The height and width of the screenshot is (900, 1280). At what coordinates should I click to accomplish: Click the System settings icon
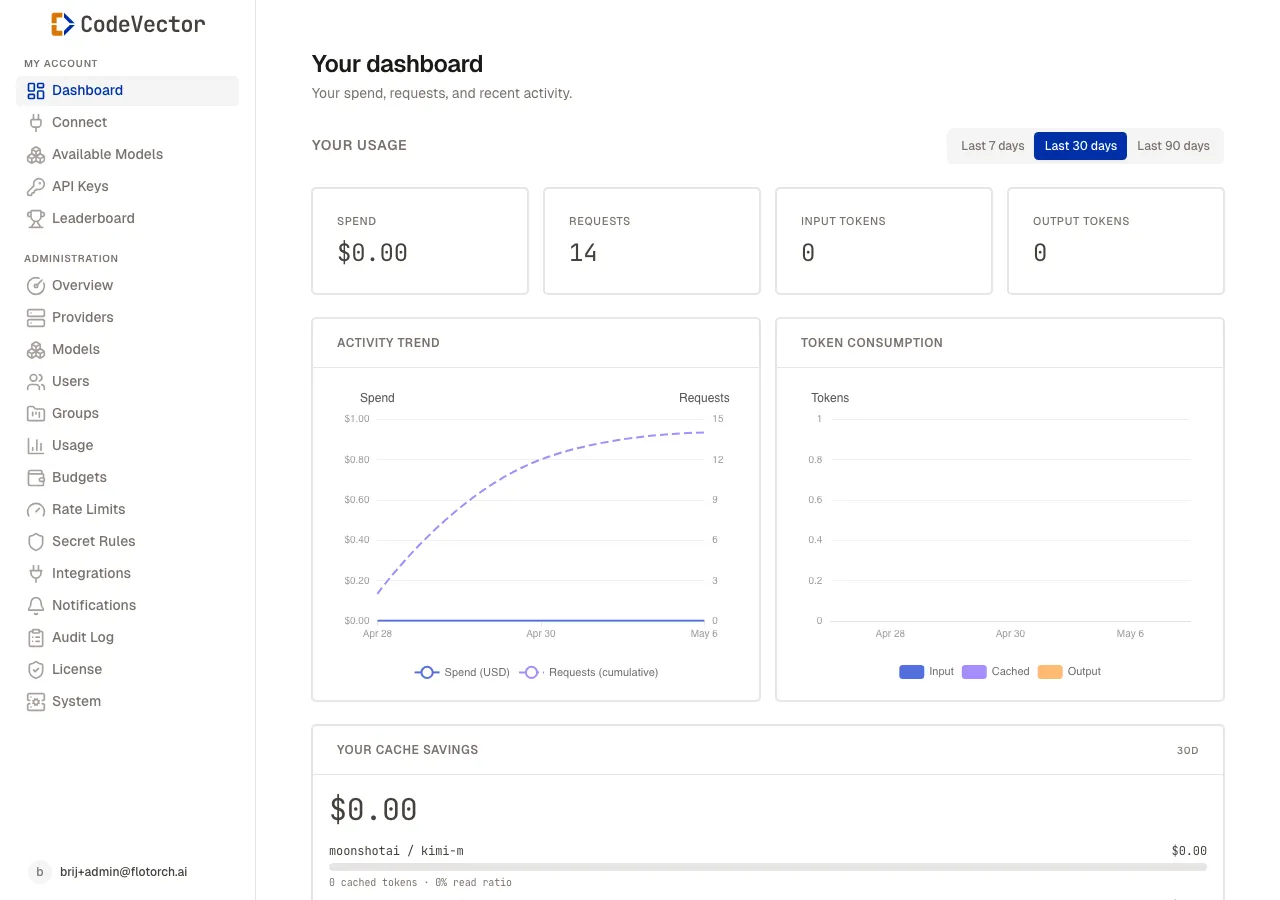(x=36, y=702)
